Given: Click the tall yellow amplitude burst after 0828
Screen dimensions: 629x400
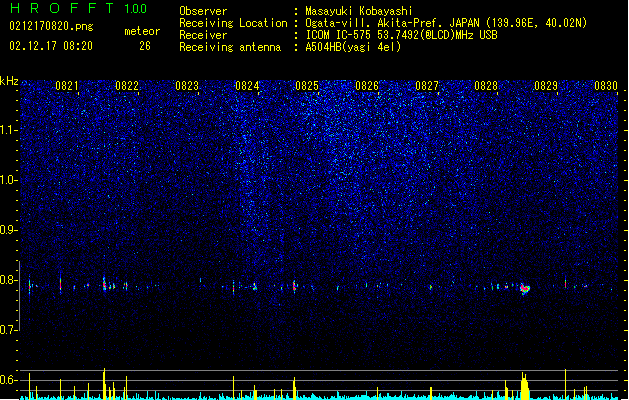Looking at the screenshot, I should 525,386.
